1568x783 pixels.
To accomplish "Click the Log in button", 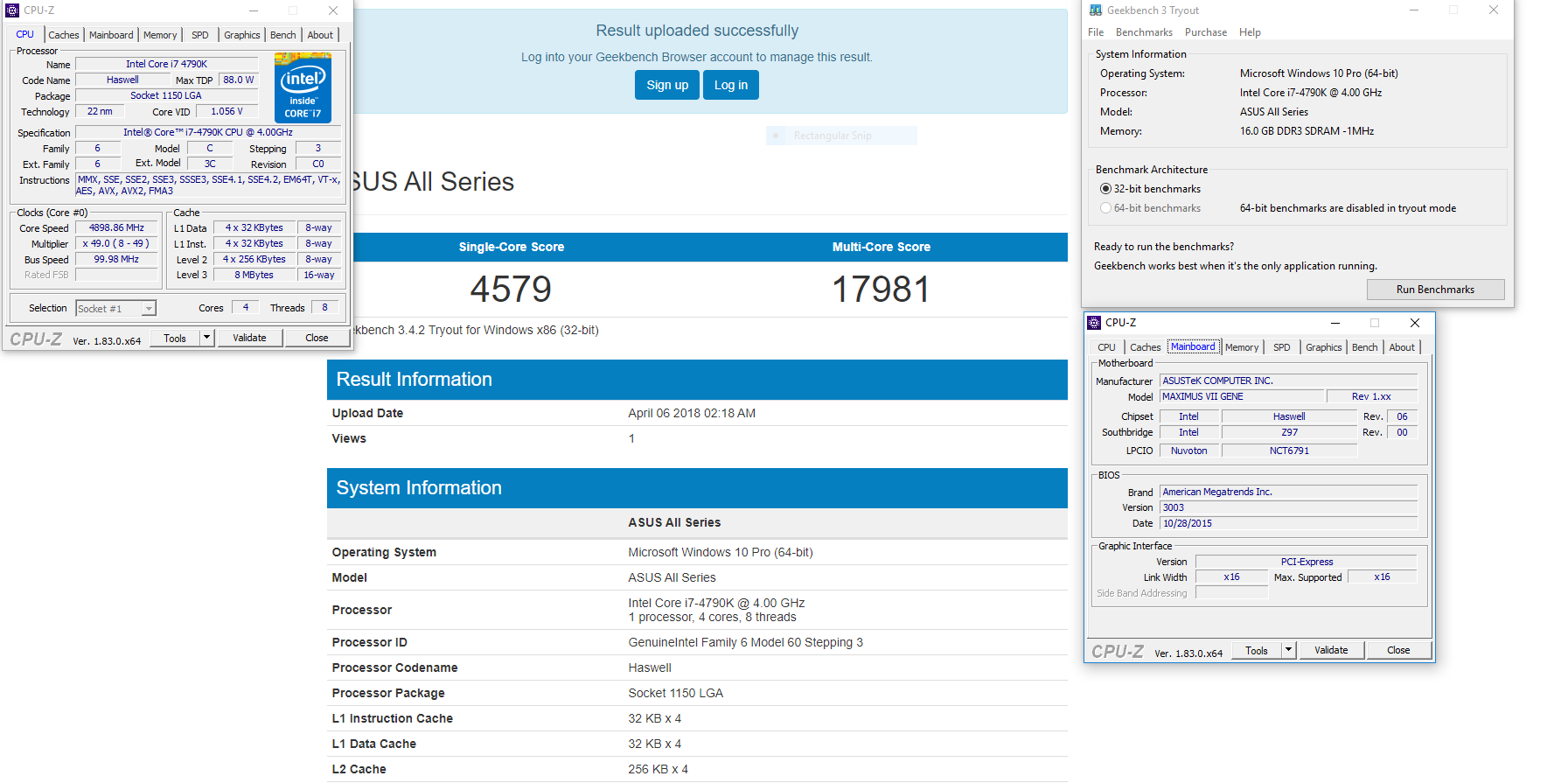I will (x=731, y=85).
